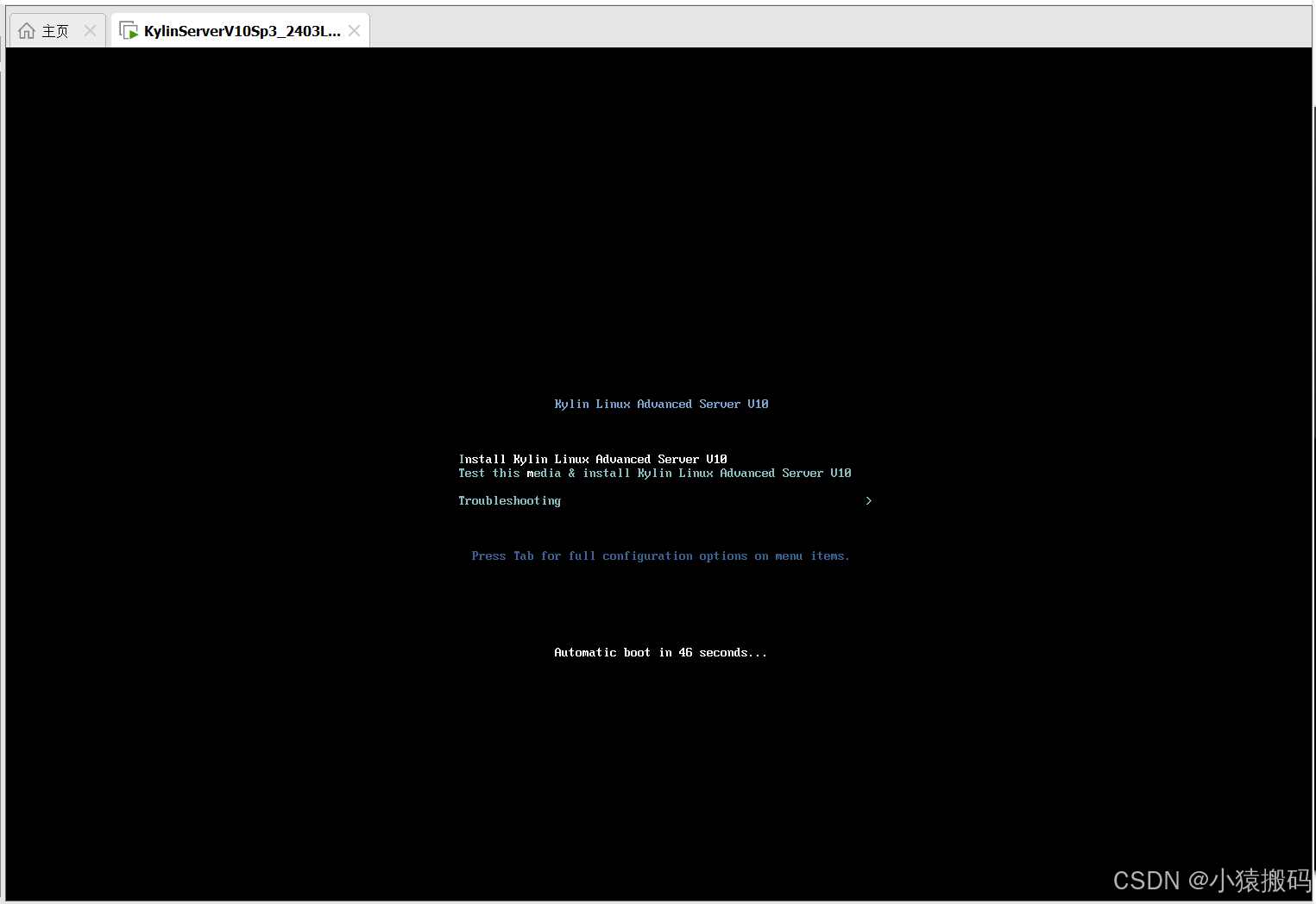Expand Troubleshooting submenu arrow
Viewport: 1316px width, 904px height.
[869, 500]
